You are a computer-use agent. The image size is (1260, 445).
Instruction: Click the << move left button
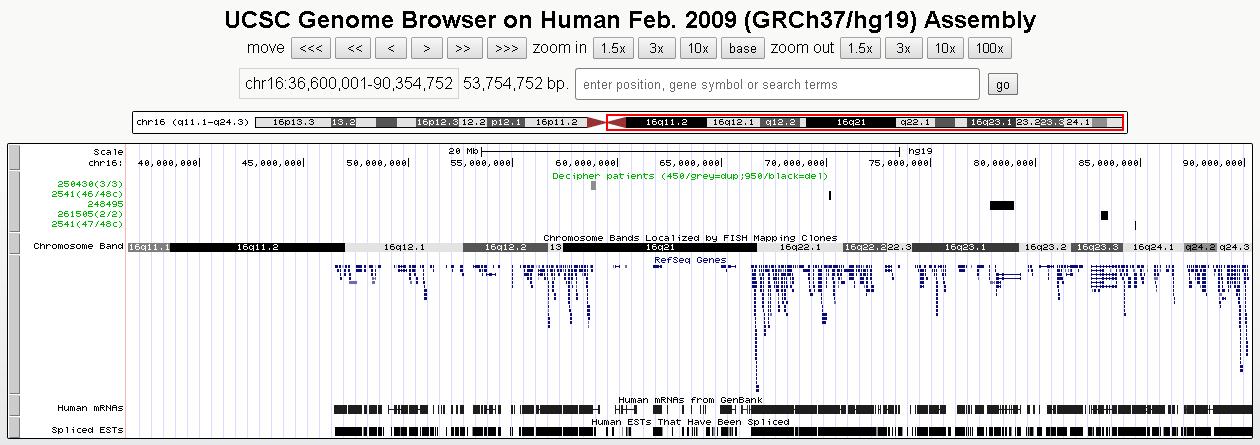354,48
